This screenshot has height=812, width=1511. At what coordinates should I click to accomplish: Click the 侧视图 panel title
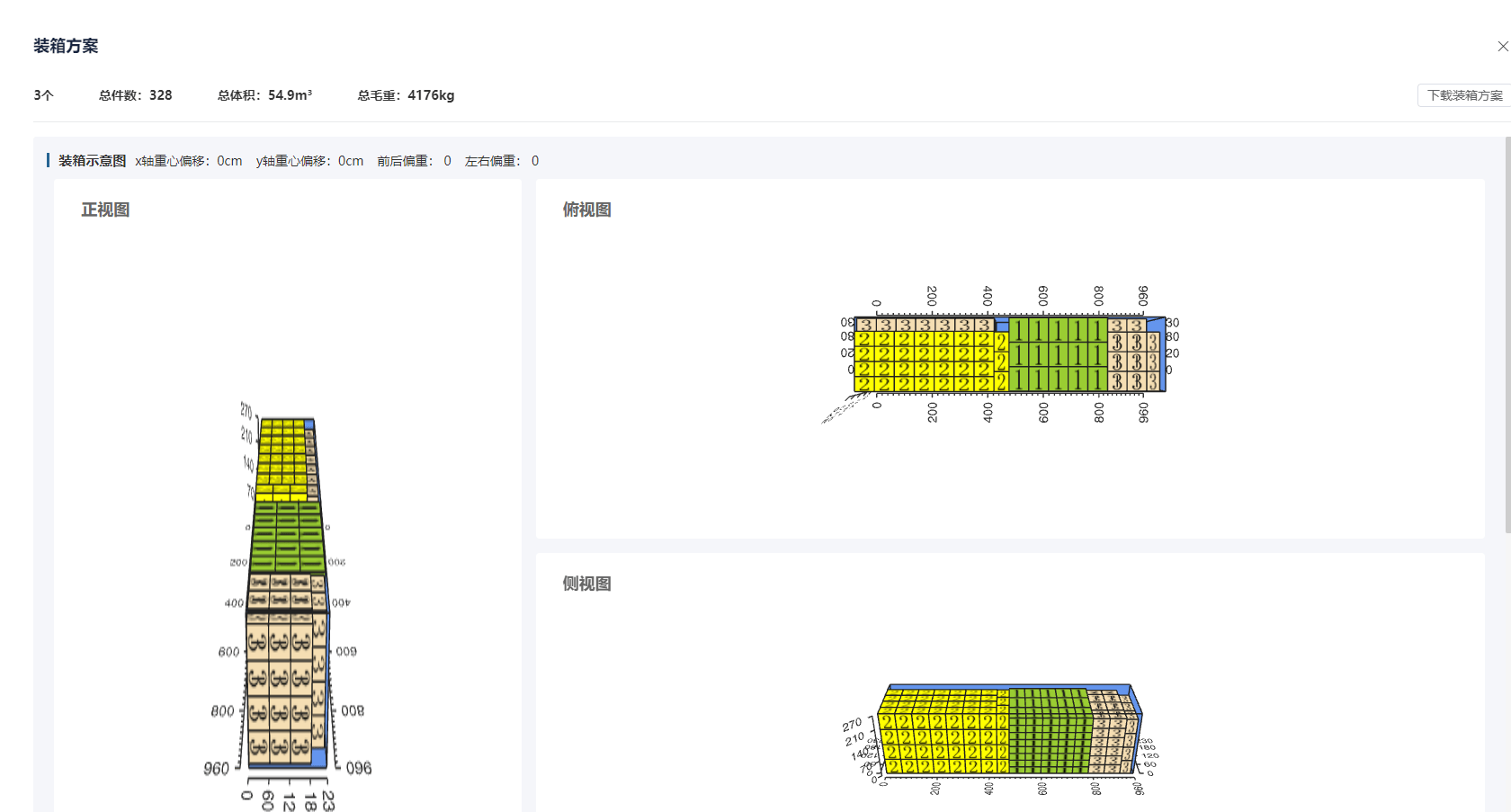pyautogui.click(x=586, y=584)
